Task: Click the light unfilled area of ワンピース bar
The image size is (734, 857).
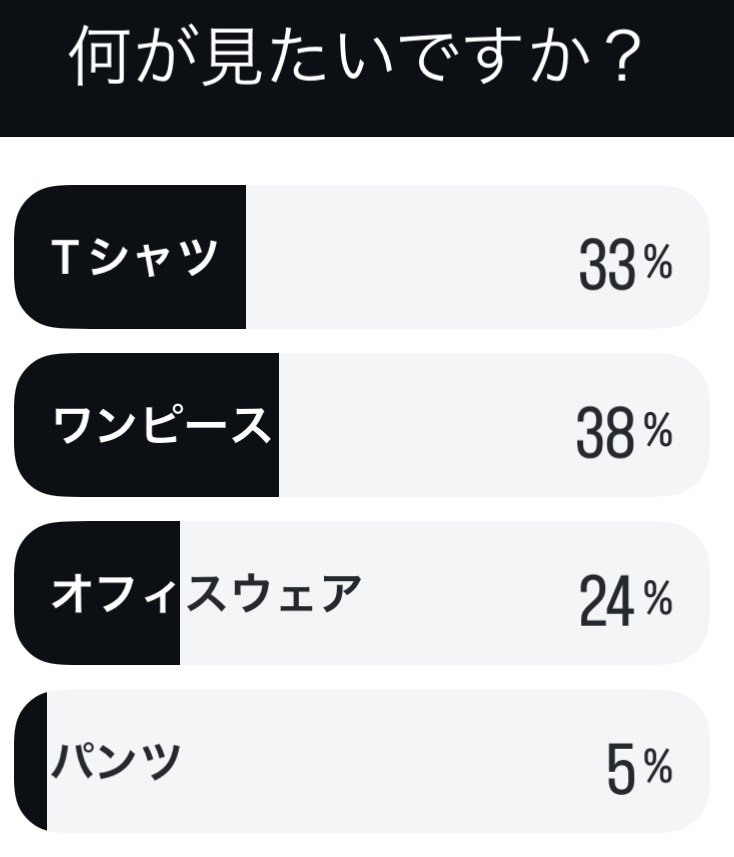Action: (426, 425)
